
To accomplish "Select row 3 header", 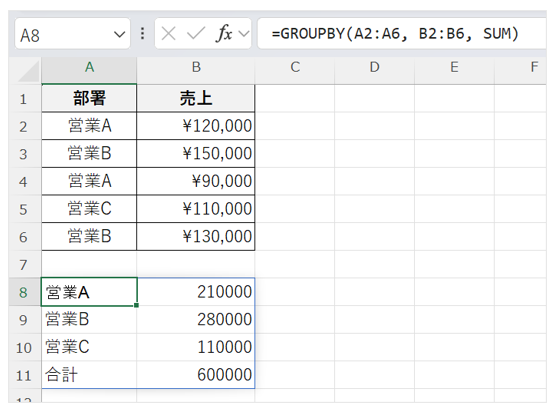I will coord(24,154).
